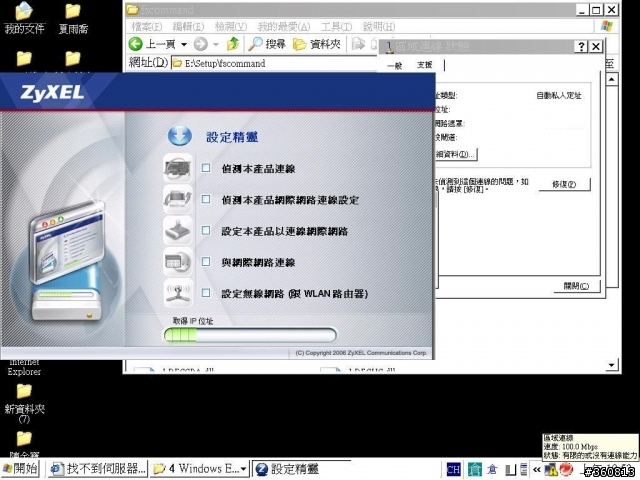The image size is (640, 480).
Task: Select the 我的文件 desktop icon
Action: [x=24, y=18]
